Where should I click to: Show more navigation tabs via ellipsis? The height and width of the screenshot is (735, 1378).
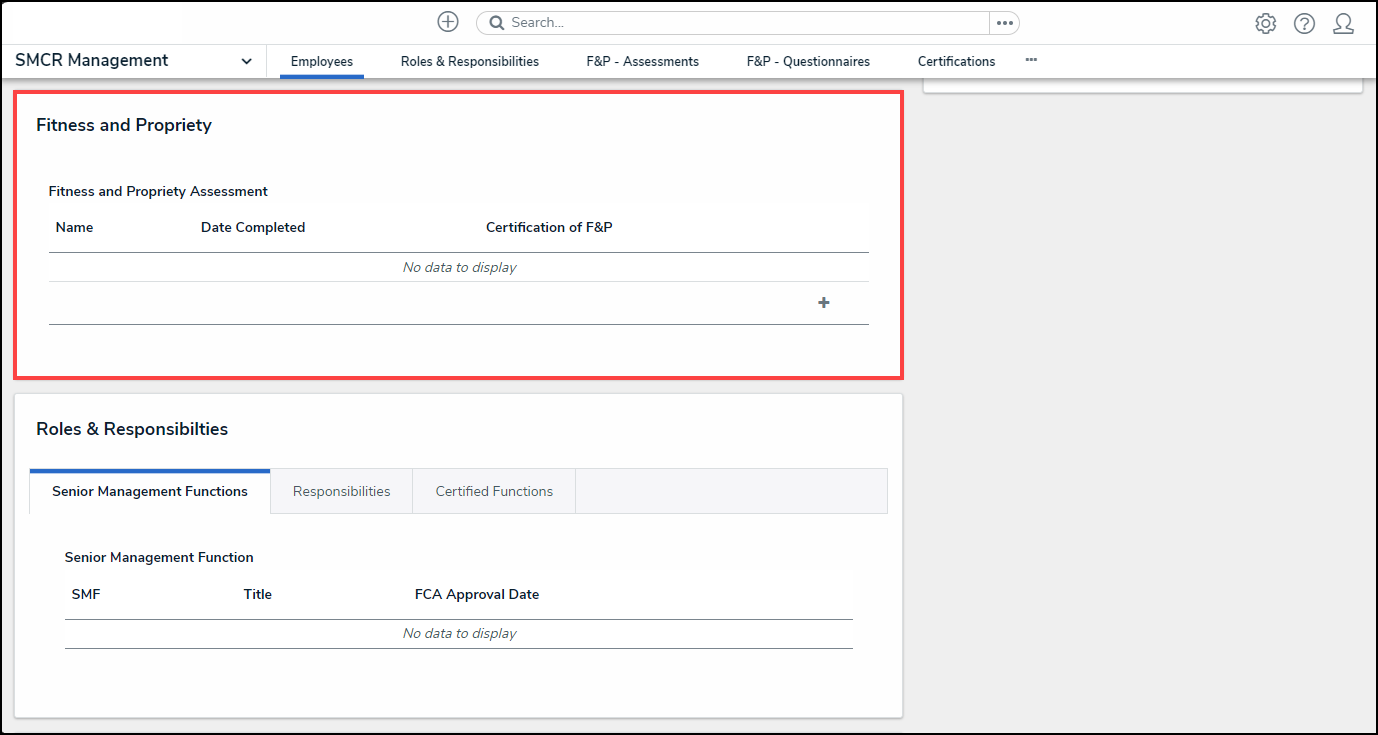pos(1031,60)
